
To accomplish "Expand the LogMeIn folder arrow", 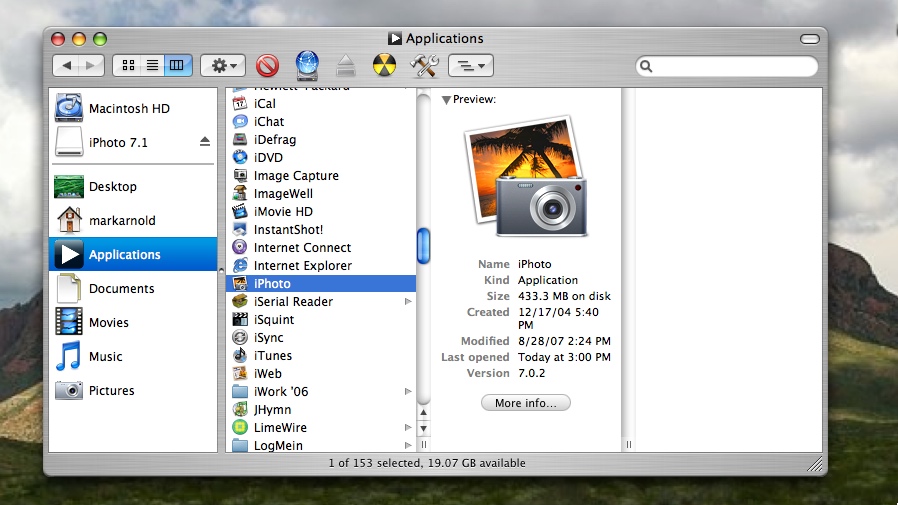I will click(x=408, y=445).
